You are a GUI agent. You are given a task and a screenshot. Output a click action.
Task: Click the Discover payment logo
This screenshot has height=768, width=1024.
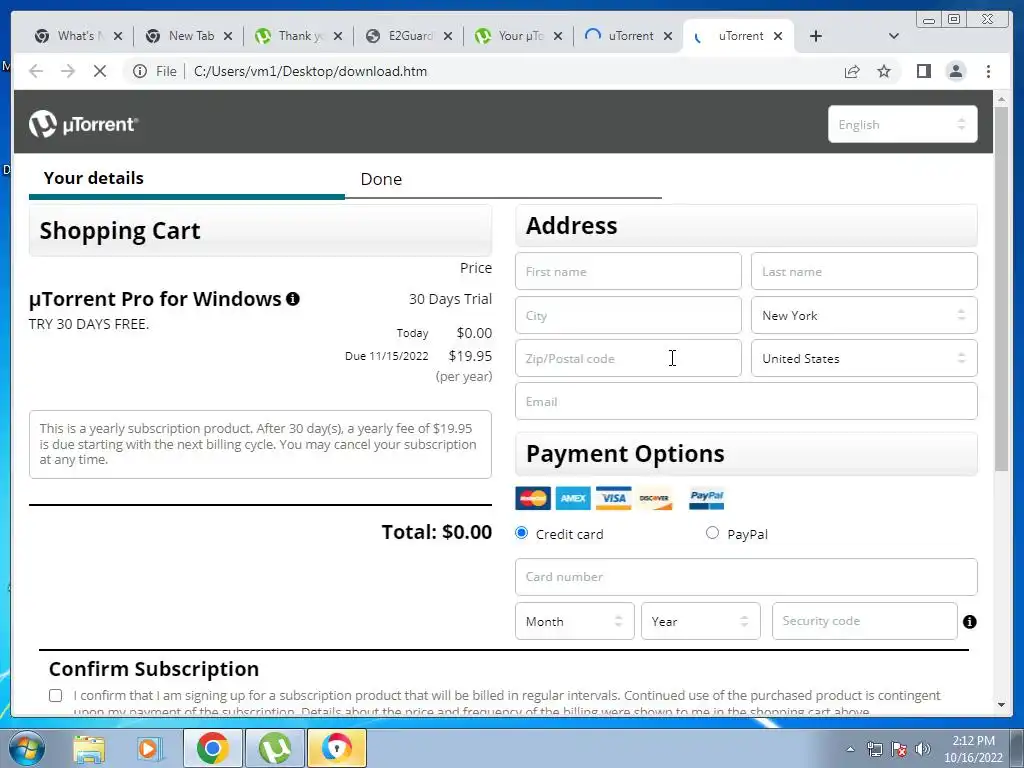[654, 498]
